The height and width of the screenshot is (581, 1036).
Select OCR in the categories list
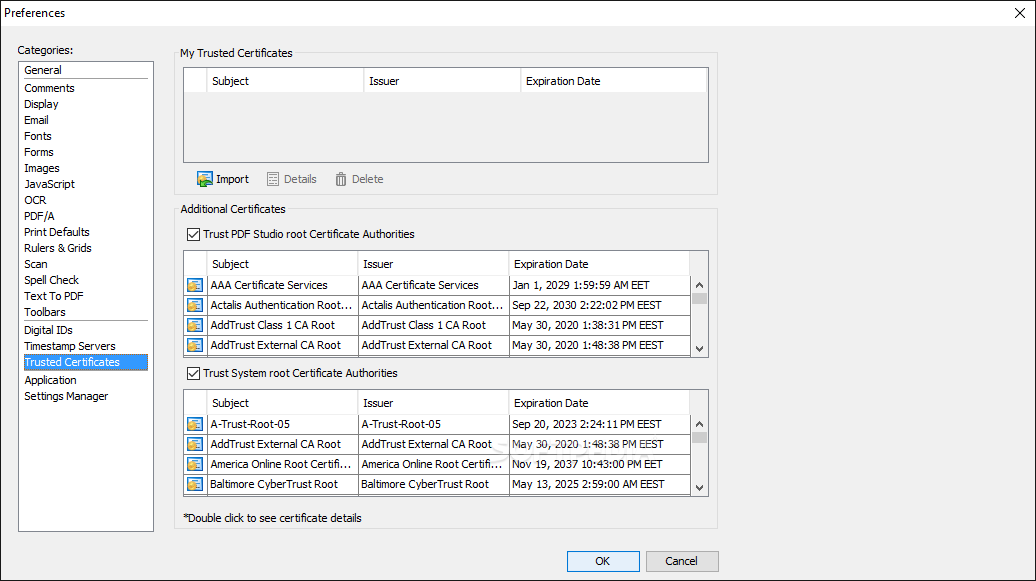(x=35, y=200)
